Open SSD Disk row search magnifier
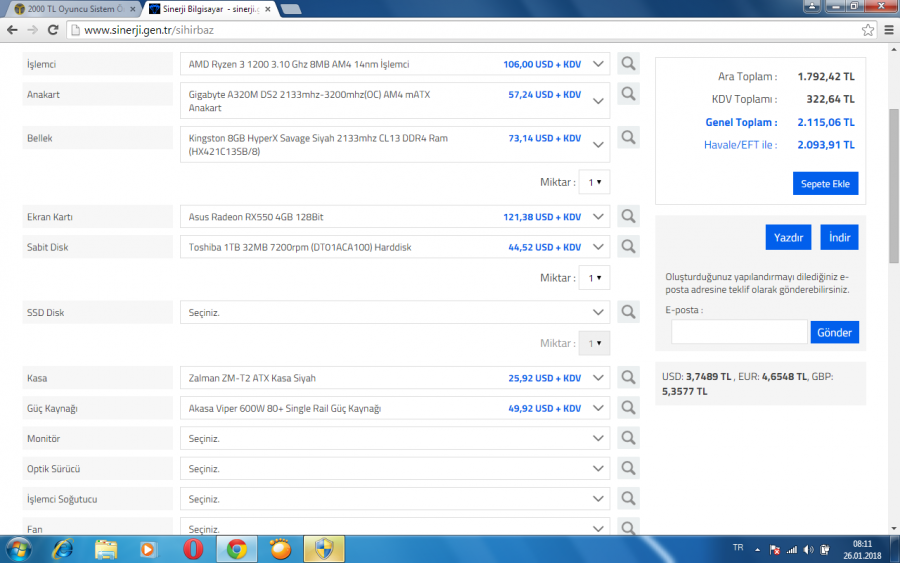The height and width of the screenshot is (563, 900). pyautogui.click(x=629, y=312)
